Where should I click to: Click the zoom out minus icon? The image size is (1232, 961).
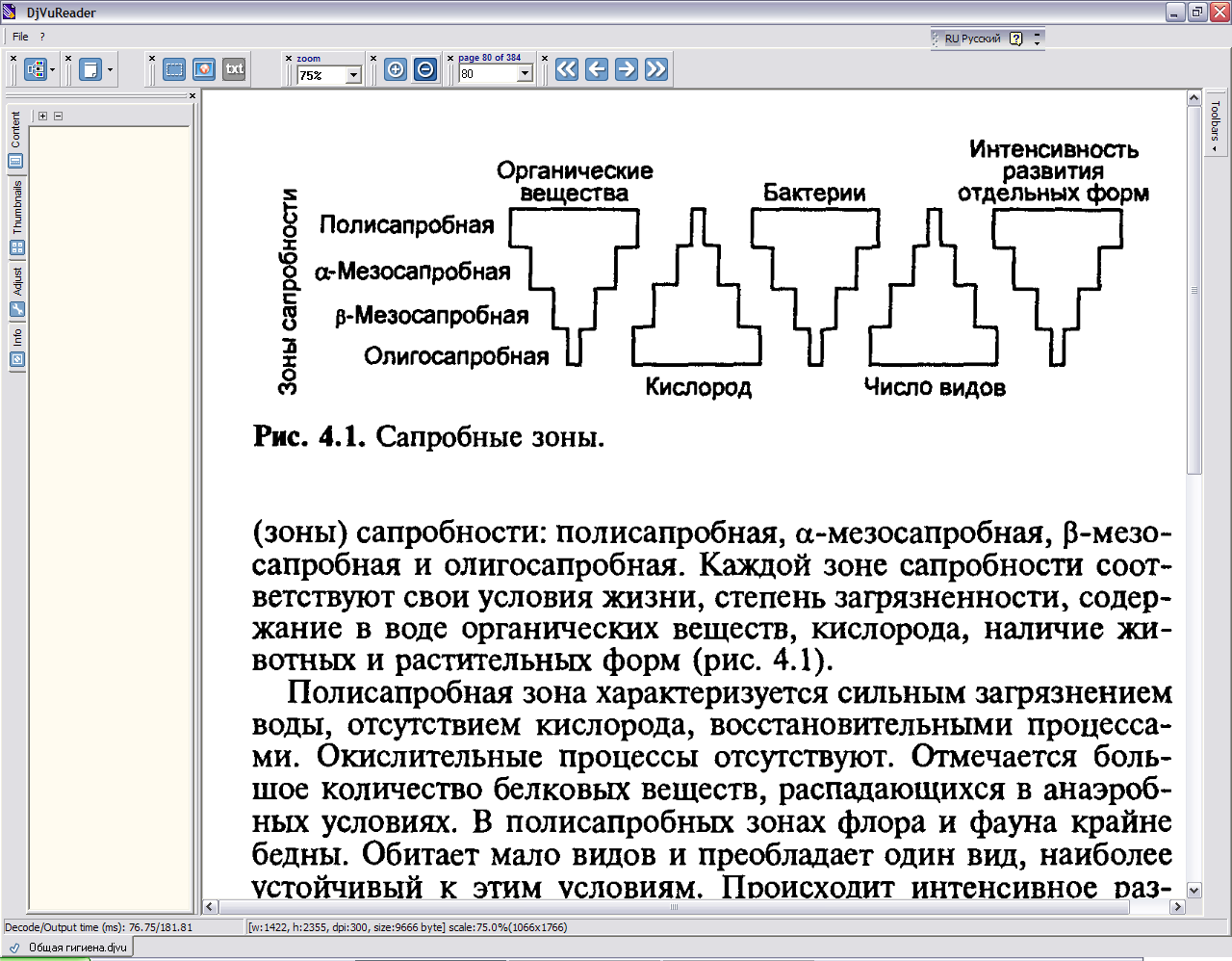point(425,69)
